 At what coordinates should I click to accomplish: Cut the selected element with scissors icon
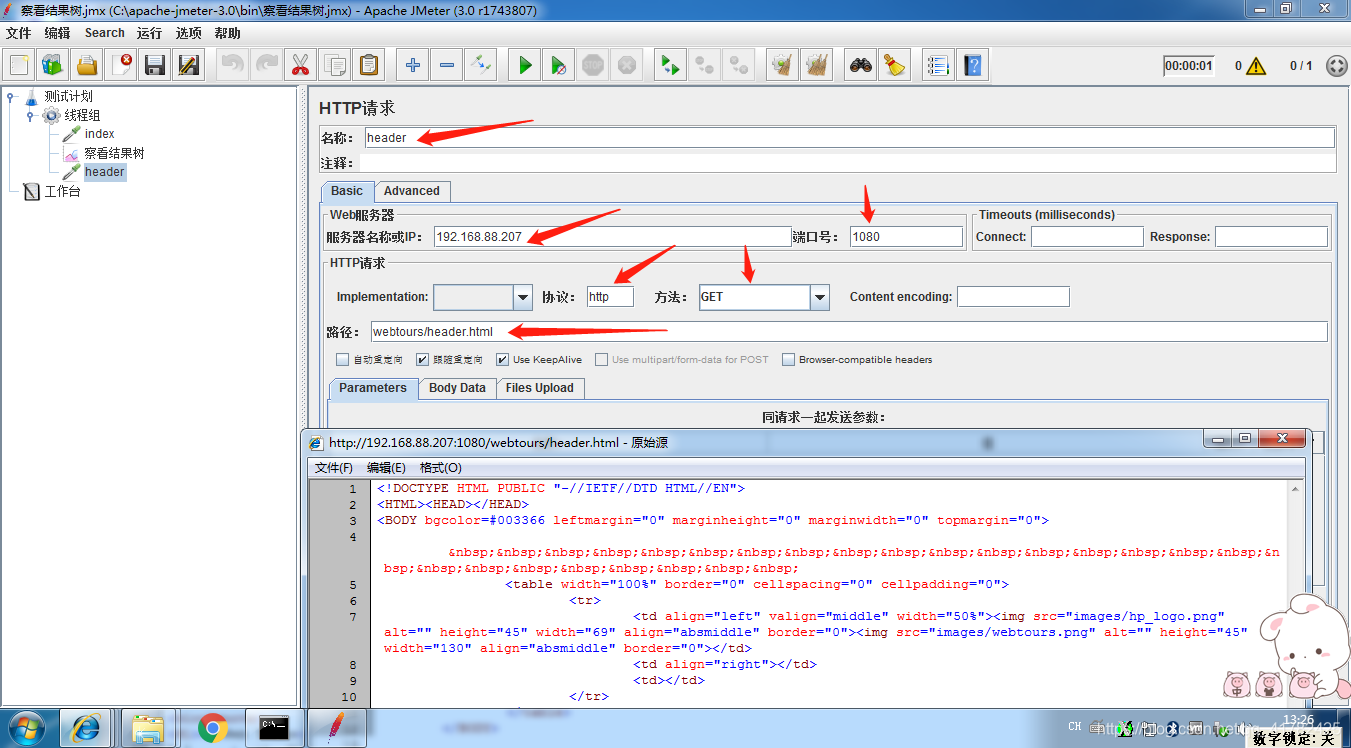(299, 66)
